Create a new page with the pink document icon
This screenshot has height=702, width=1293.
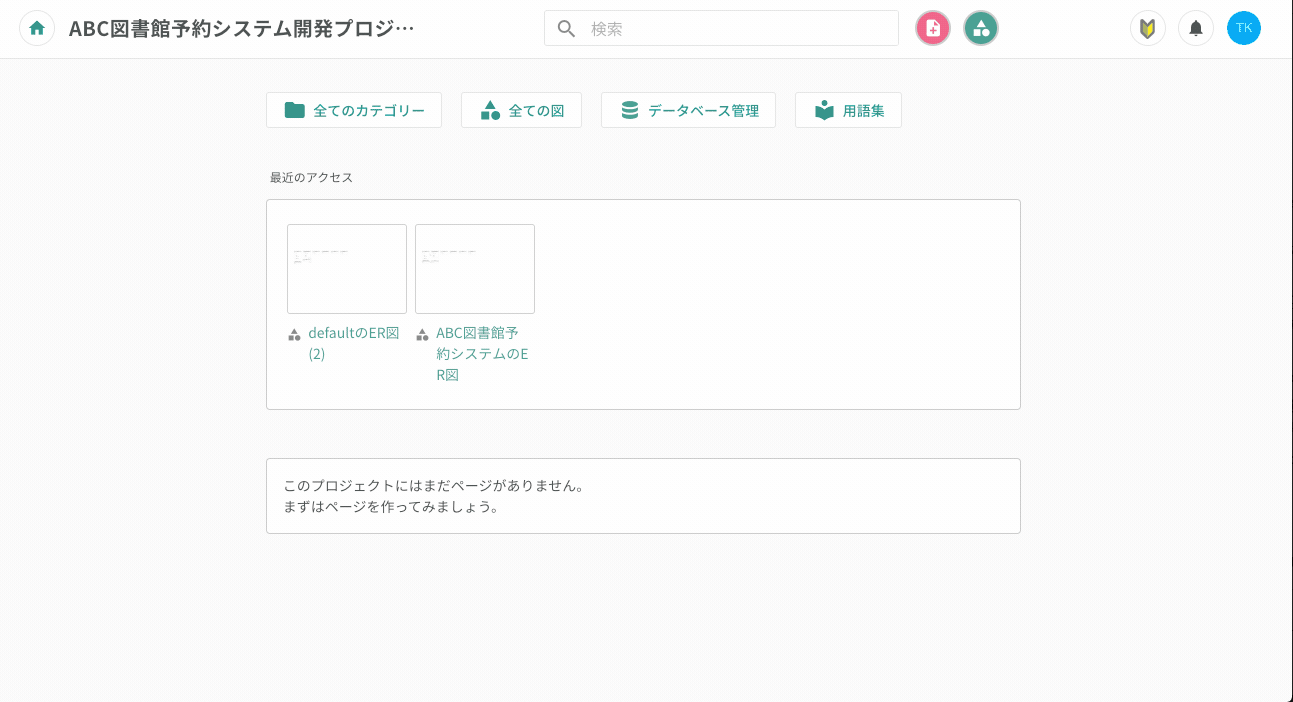pos(932,28)
